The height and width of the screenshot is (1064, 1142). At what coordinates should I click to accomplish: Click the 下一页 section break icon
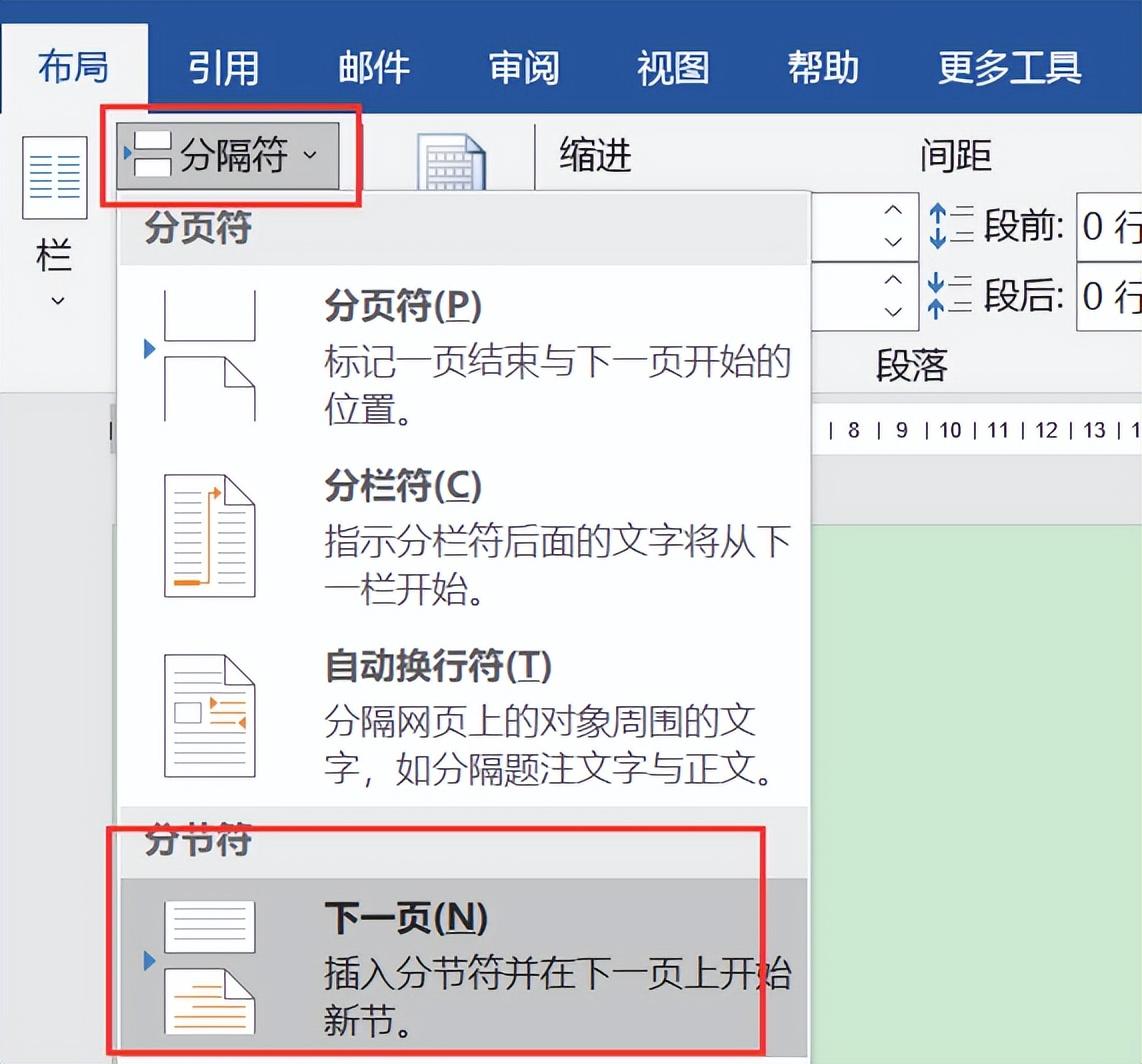210,967
